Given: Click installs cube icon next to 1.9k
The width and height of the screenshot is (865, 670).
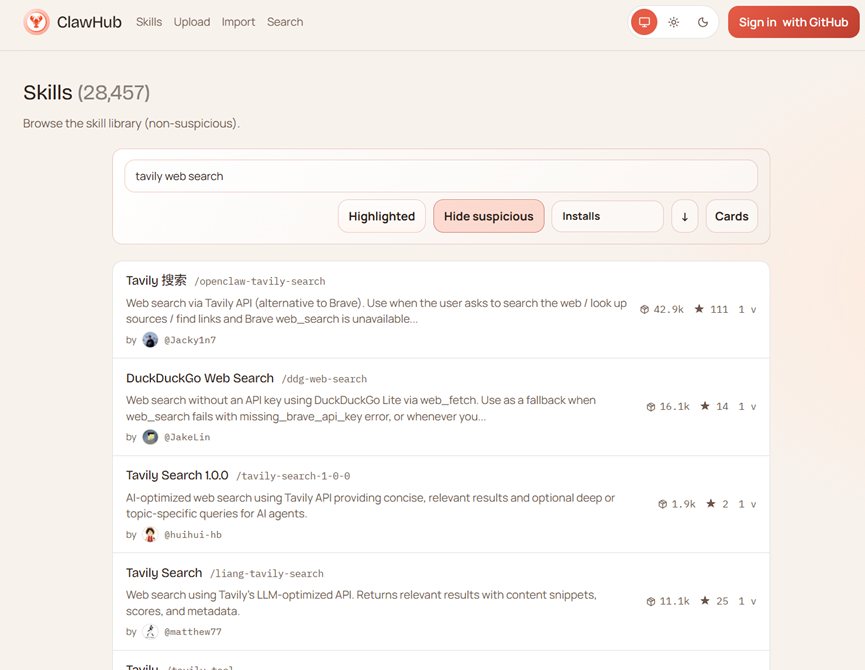Looking at the screenshot, I should 662,504.
